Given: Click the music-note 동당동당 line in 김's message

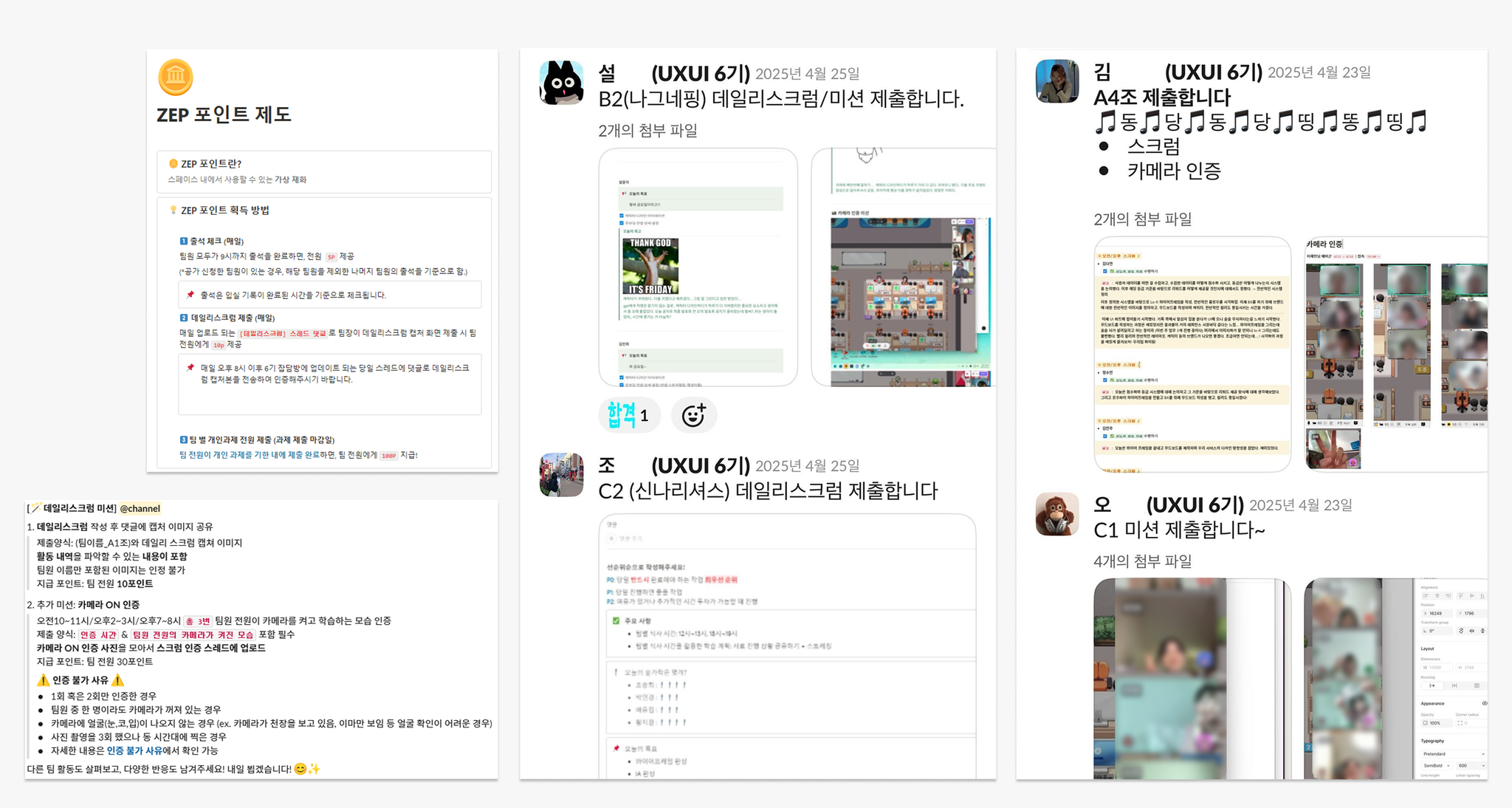Looking at the screenshot, I should (1260, 122).
